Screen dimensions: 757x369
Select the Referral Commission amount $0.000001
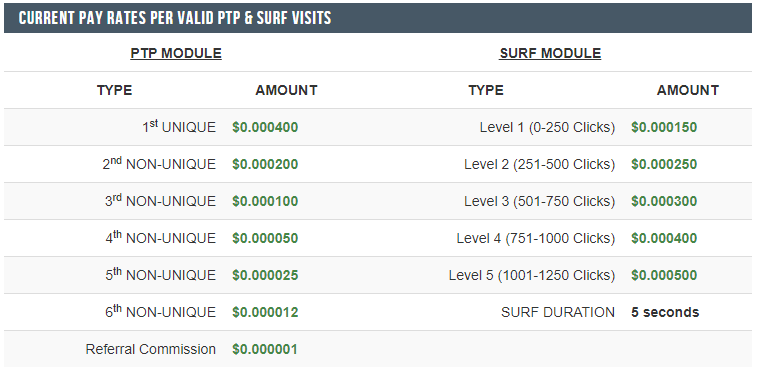pyautogui.click(x=265, y=349)
